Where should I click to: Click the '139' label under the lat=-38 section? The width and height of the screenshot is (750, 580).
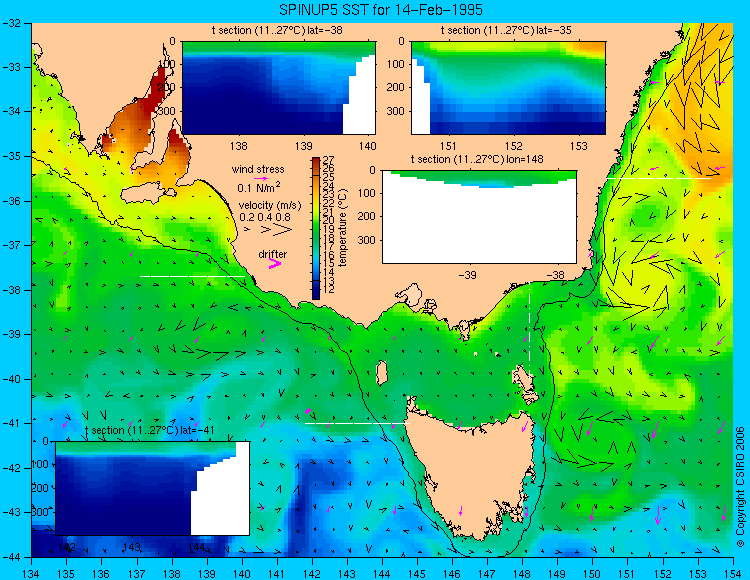pos(303,146)
